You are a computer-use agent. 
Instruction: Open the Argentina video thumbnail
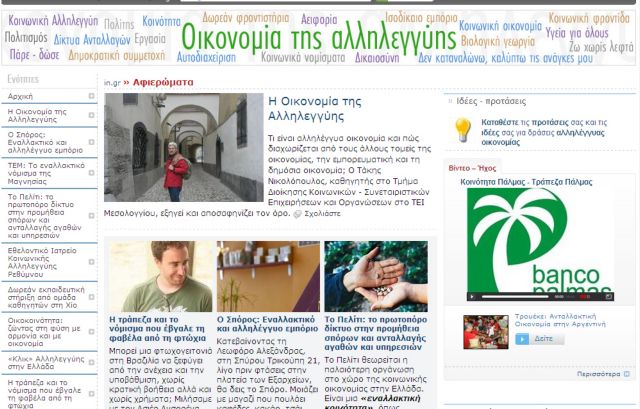pyautogui.click(x=486, y=332)
